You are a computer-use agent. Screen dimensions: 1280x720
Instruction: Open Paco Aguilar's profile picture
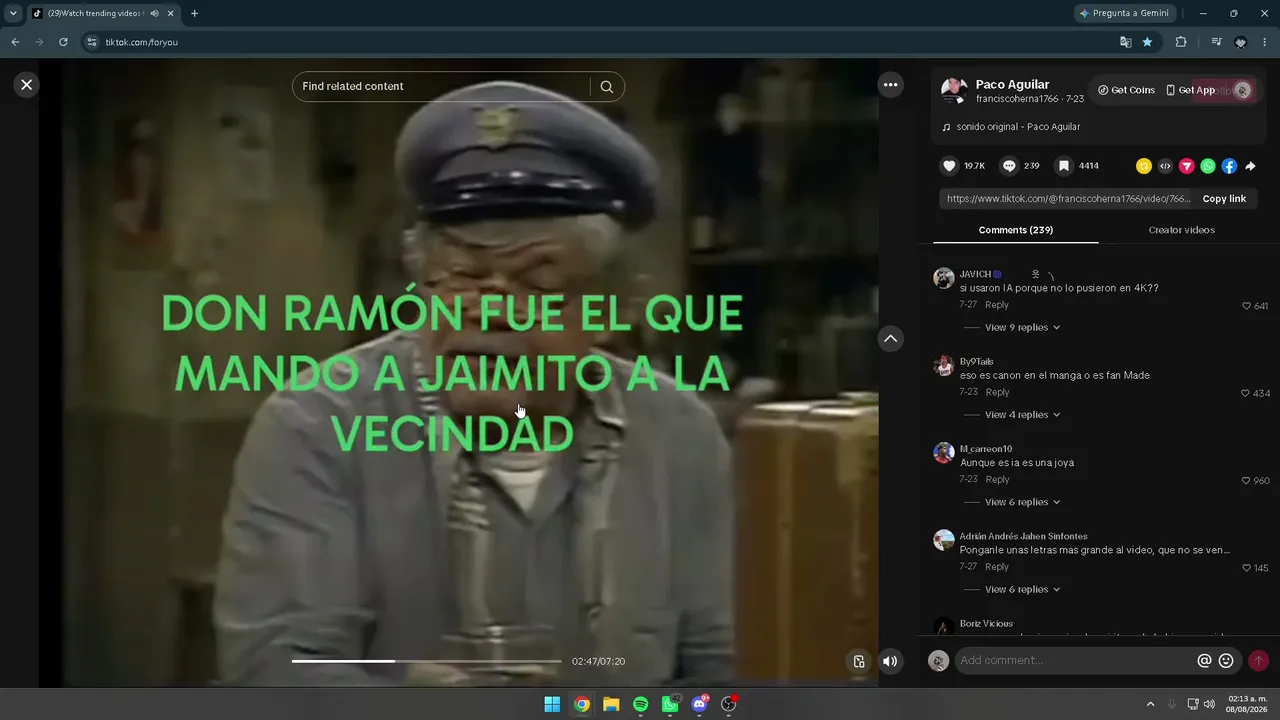[x=953, y=90]
